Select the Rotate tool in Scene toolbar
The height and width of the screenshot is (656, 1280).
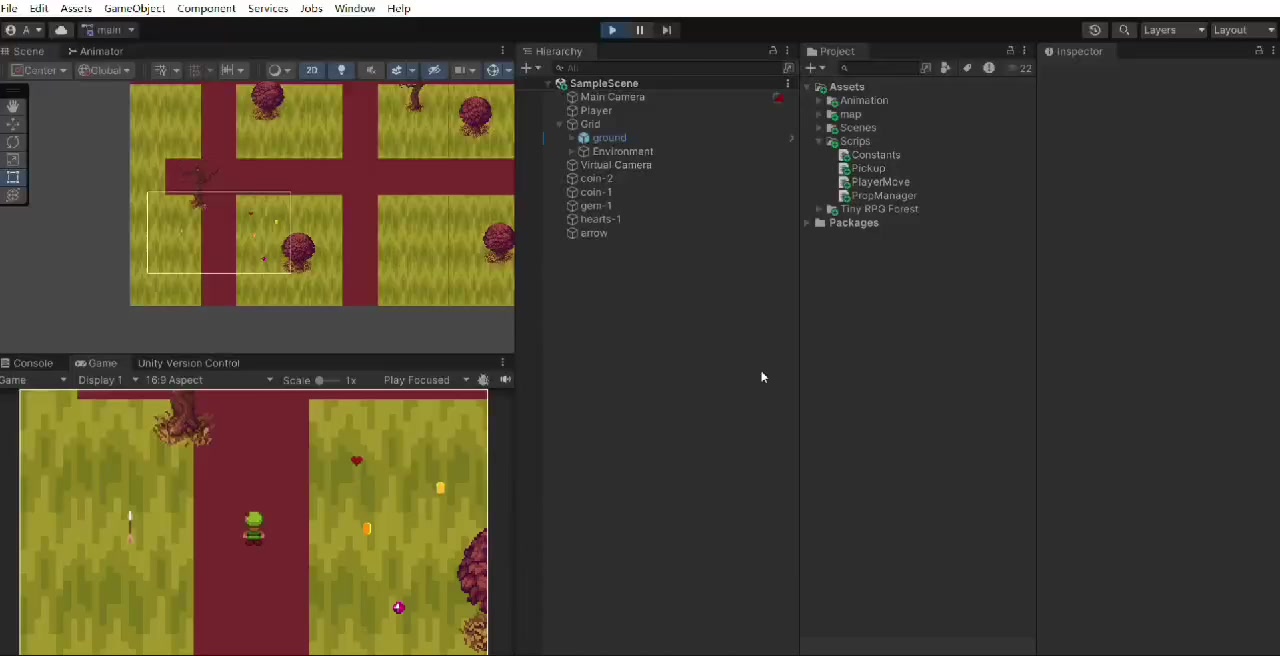click(13, 142)
